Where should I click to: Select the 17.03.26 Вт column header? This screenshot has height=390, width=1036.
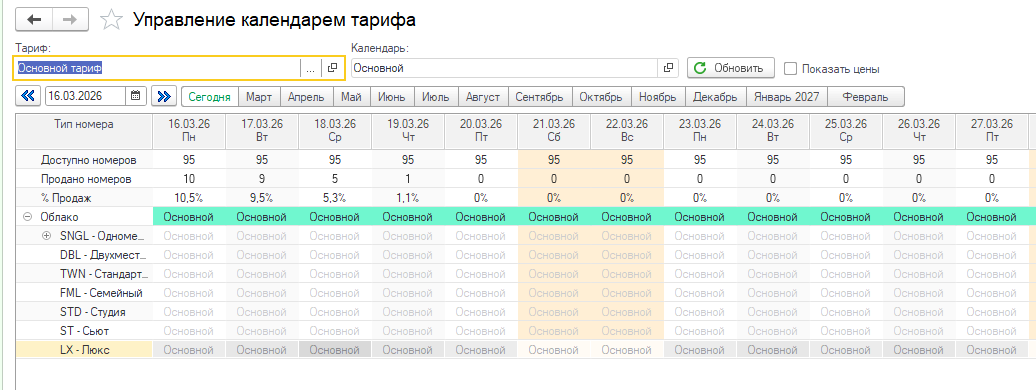(x=262, y=131)
